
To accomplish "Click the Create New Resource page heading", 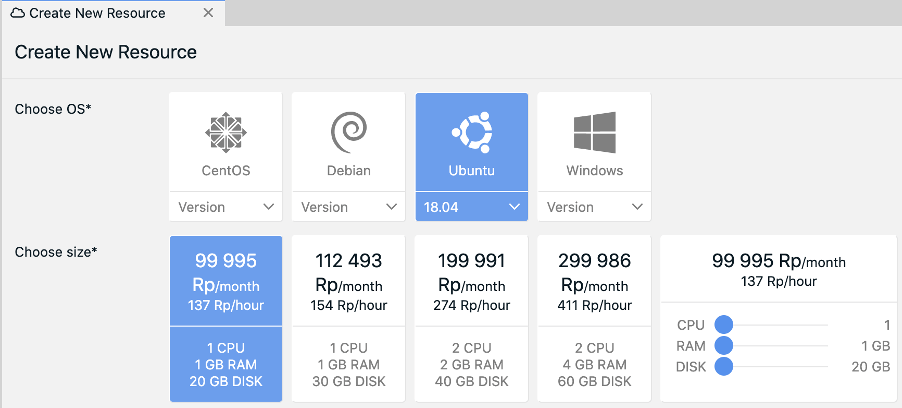I will (x=106, y=52).
